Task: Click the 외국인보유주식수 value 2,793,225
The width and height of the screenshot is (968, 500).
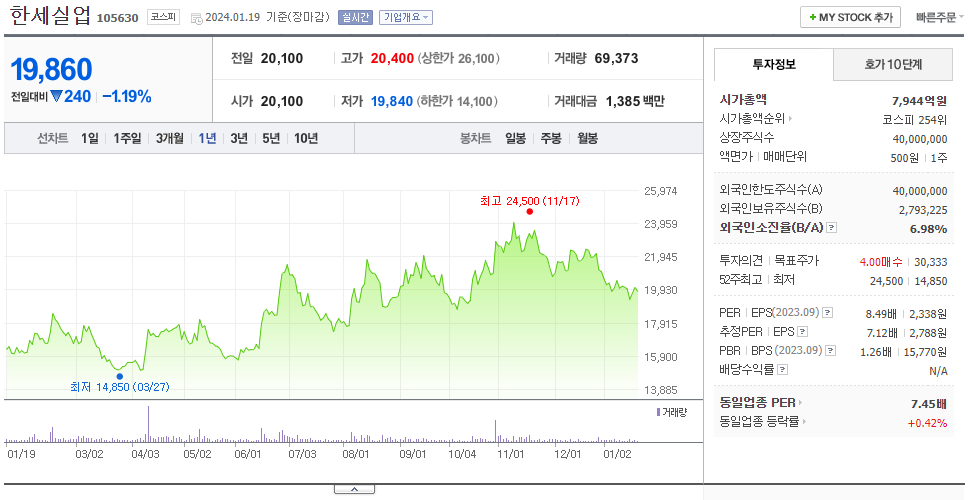Action: pyautogui.click(x=923, y=210)
